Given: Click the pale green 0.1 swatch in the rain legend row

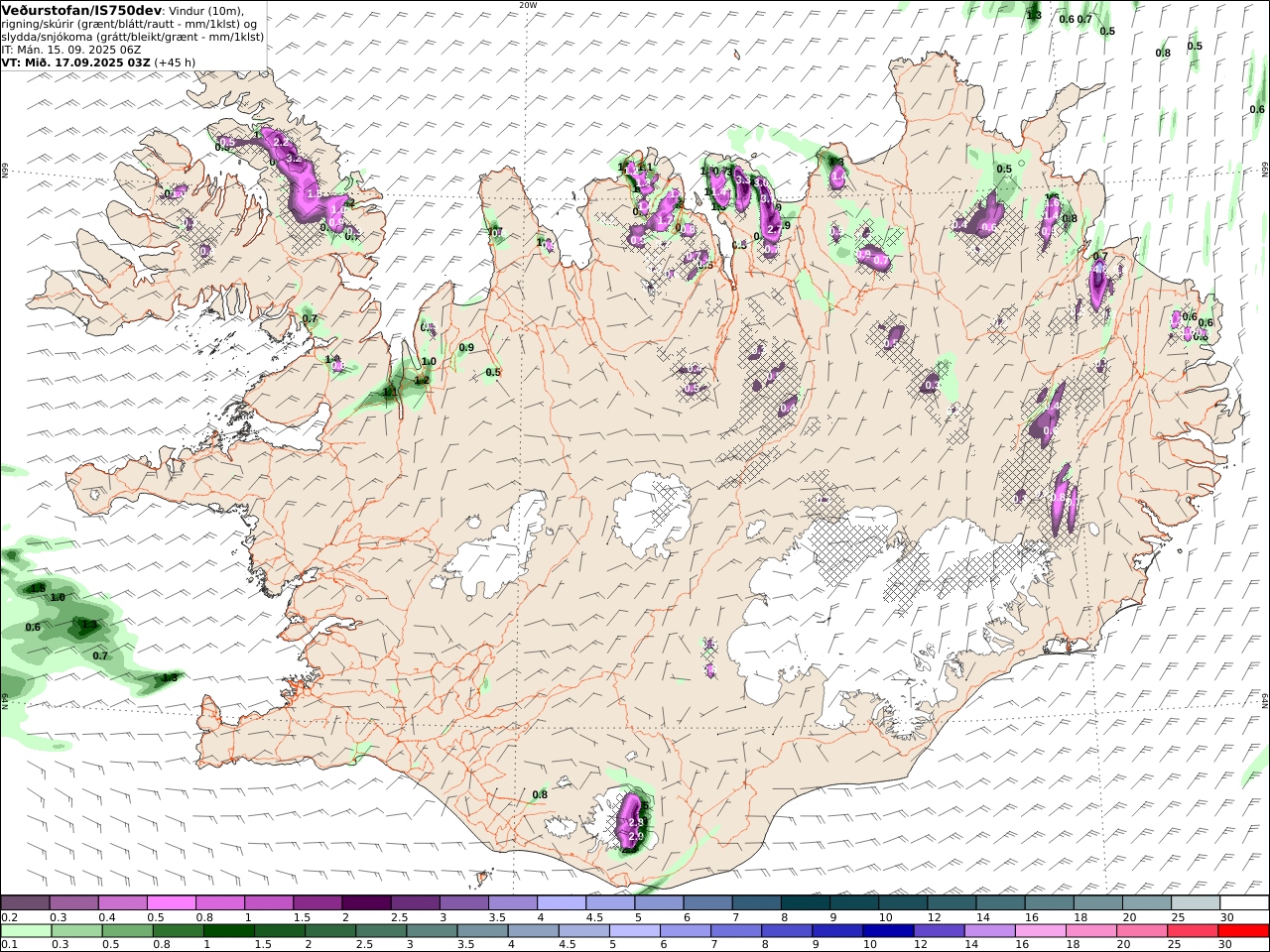Looking at the screenshot, I should [x=26, y=931].
